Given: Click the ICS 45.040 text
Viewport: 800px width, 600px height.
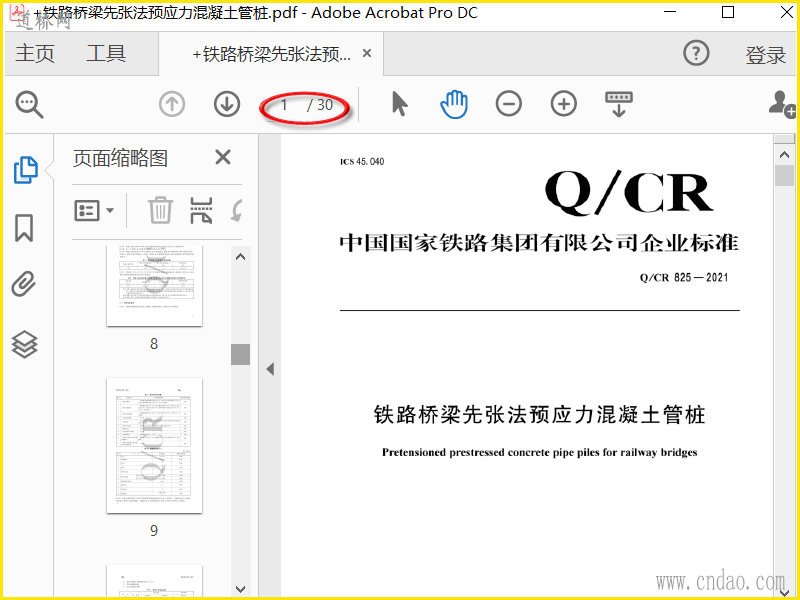Looking at the screenshot, I should pyautogui.click(x=362, y=162).
